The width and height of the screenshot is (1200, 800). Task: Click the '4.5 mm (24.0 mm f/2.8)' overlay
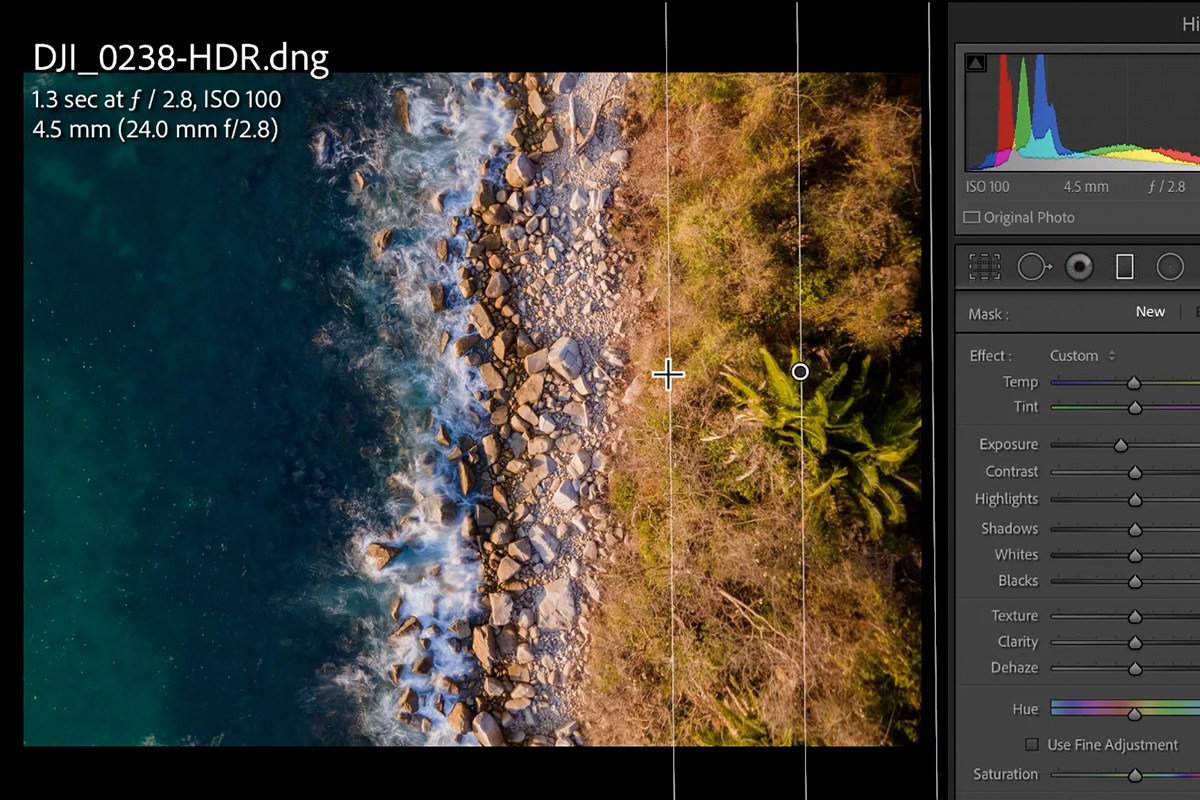[x=155, y=129]
